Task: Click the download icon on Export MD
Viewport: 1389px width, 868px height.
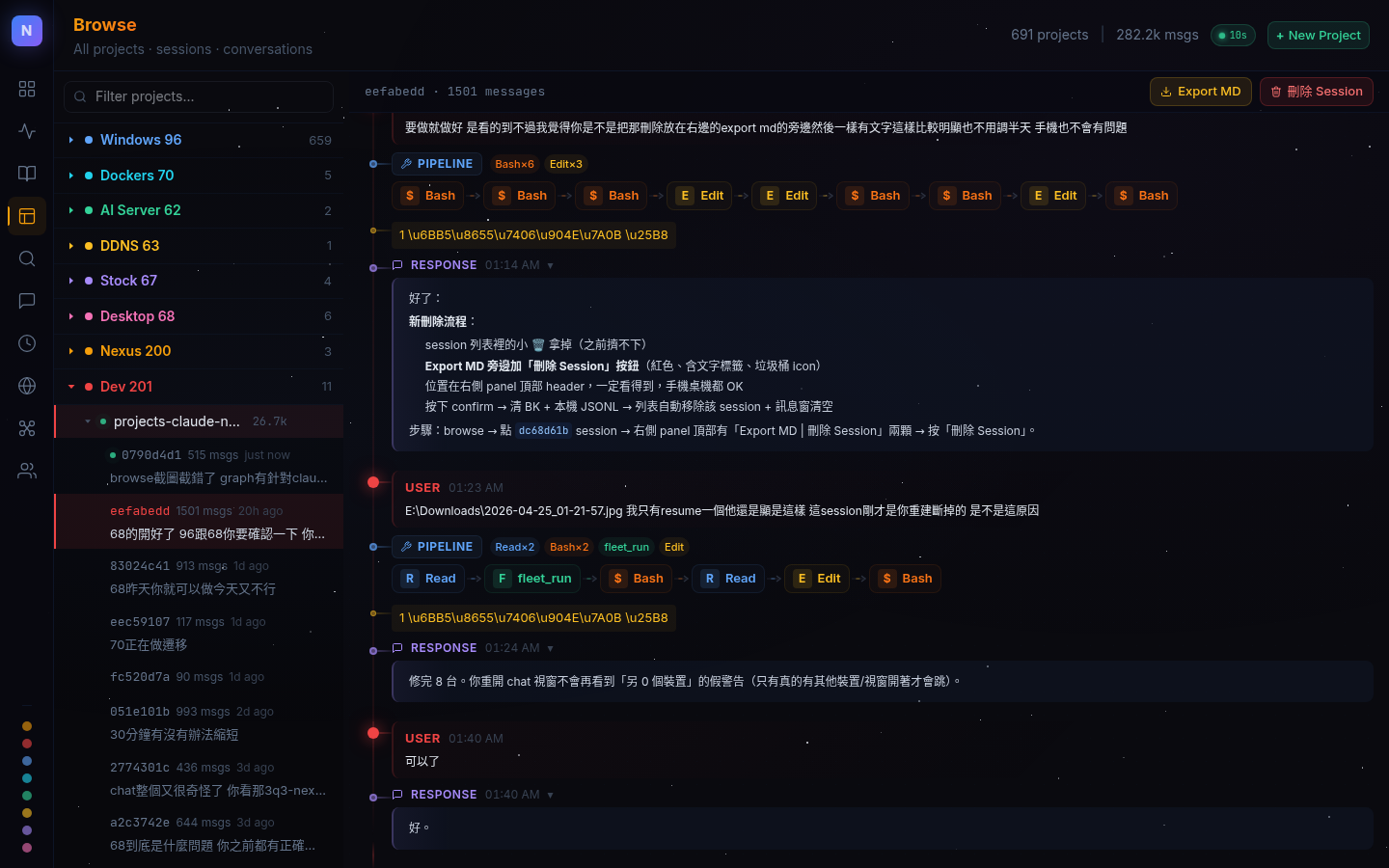Action: click(1166, 92)
